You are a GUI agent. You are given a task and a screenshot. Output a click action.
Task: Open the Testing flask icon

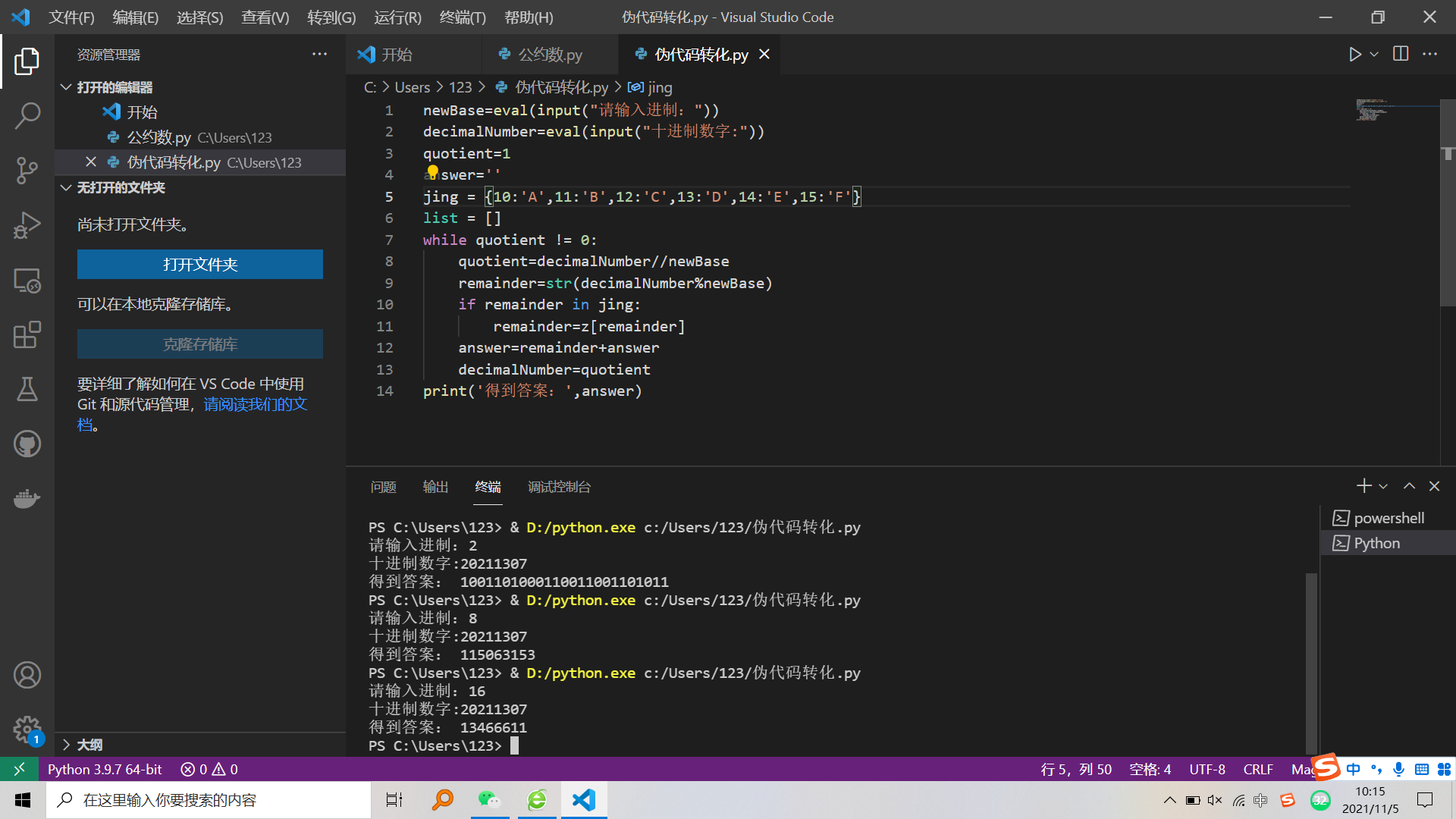[x=27, y=389]
